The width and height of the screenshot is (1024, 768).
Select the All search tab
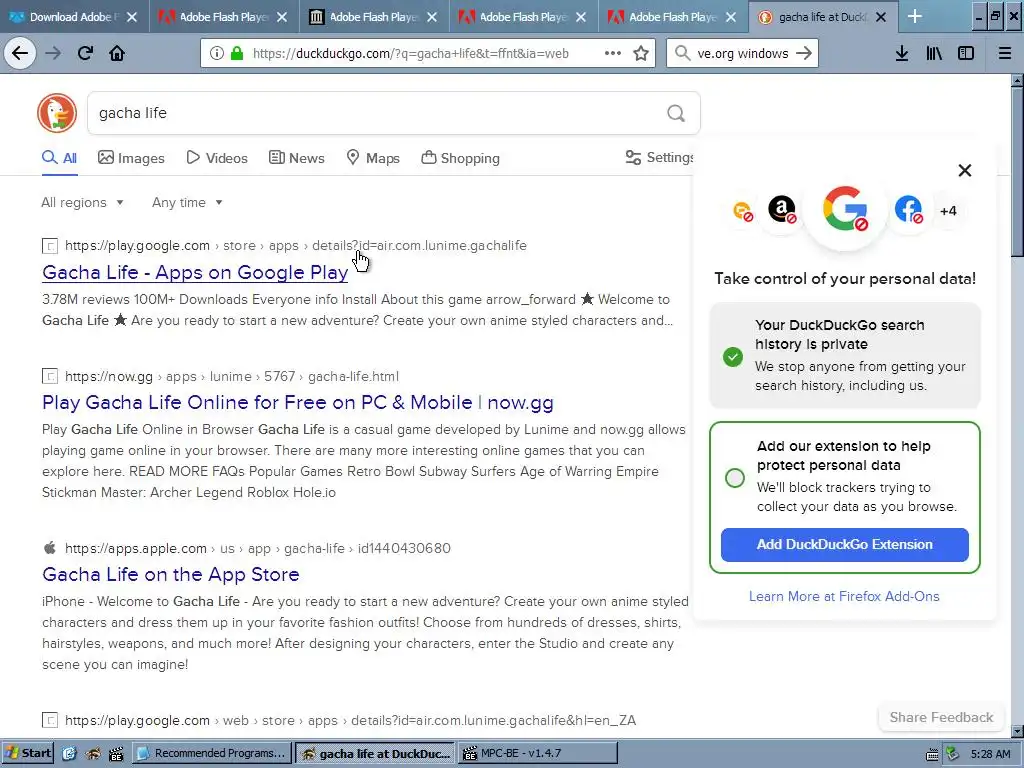tap(59, 158)
